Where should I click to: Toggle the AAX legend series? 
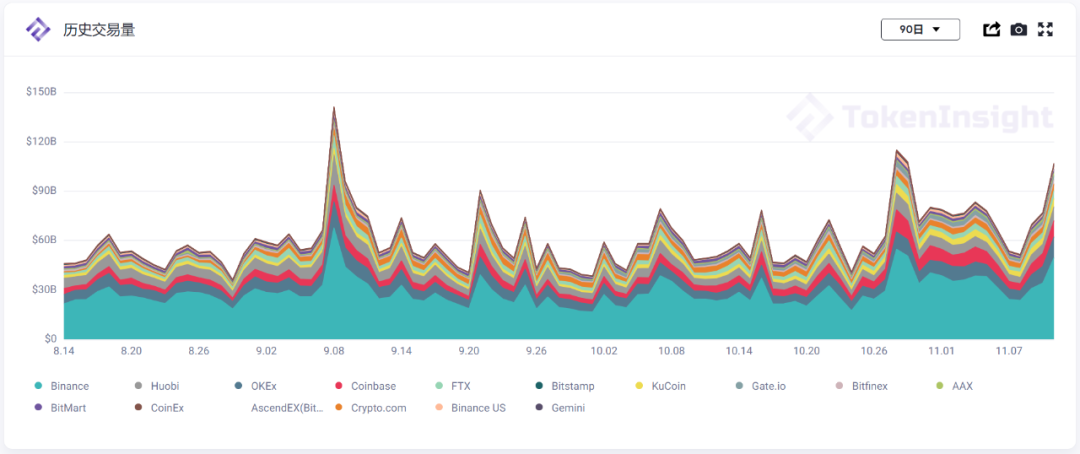pos(954,386)
